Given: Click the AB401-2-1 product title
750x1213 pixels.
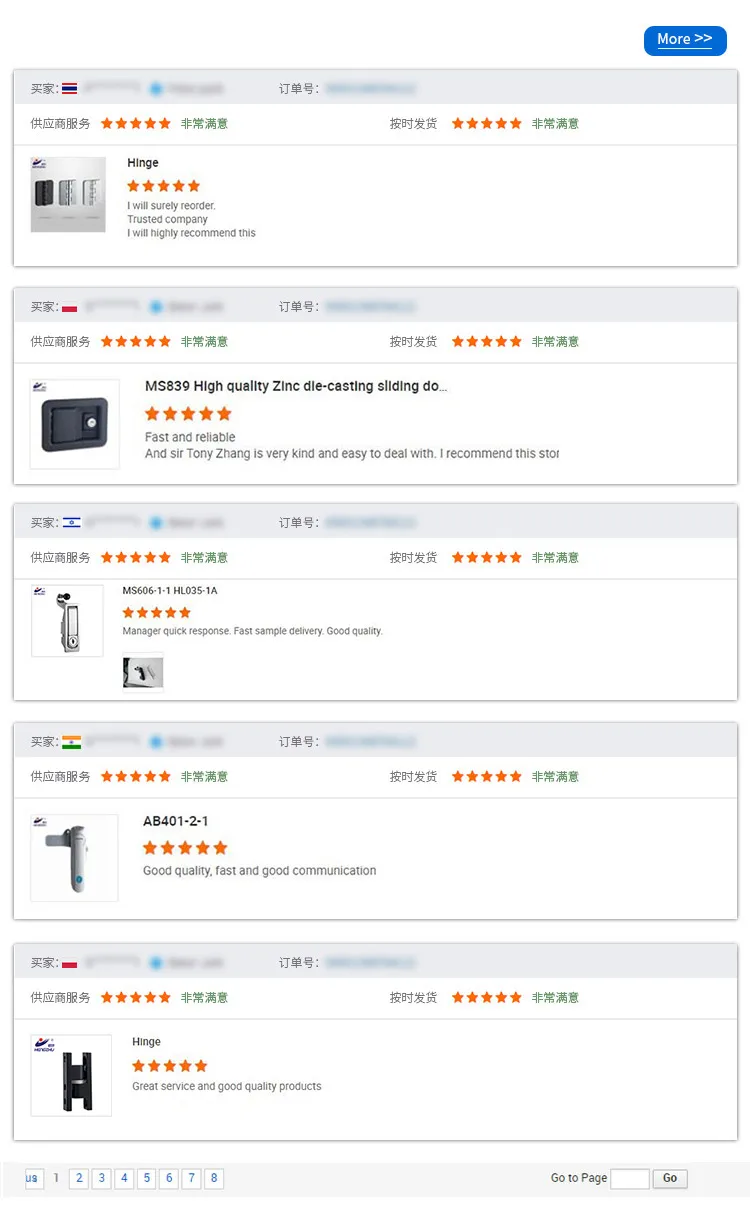Looking at the screenshot, I should tap(176, 821).
